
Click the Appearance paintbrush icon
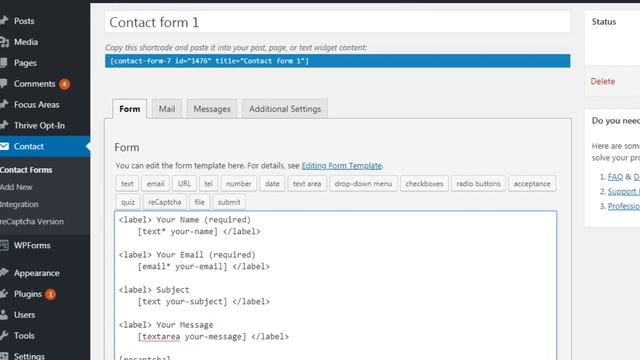(4, 273)
